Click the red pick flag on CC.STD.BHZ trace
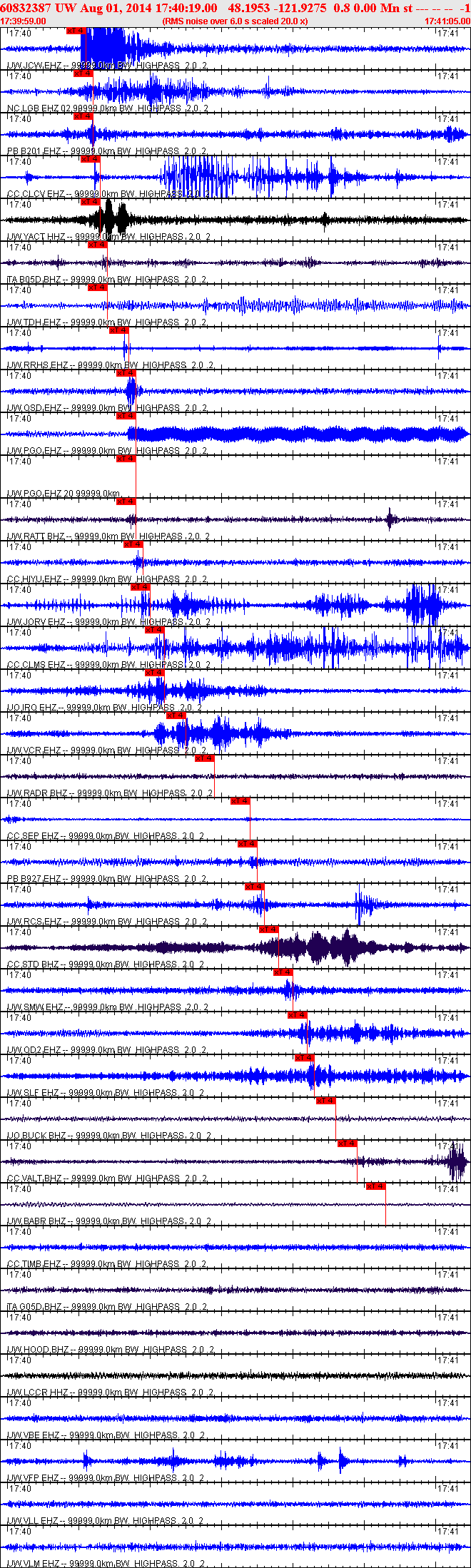The width and height of the screenshot is (471, 1568). [x=268, y=930]
